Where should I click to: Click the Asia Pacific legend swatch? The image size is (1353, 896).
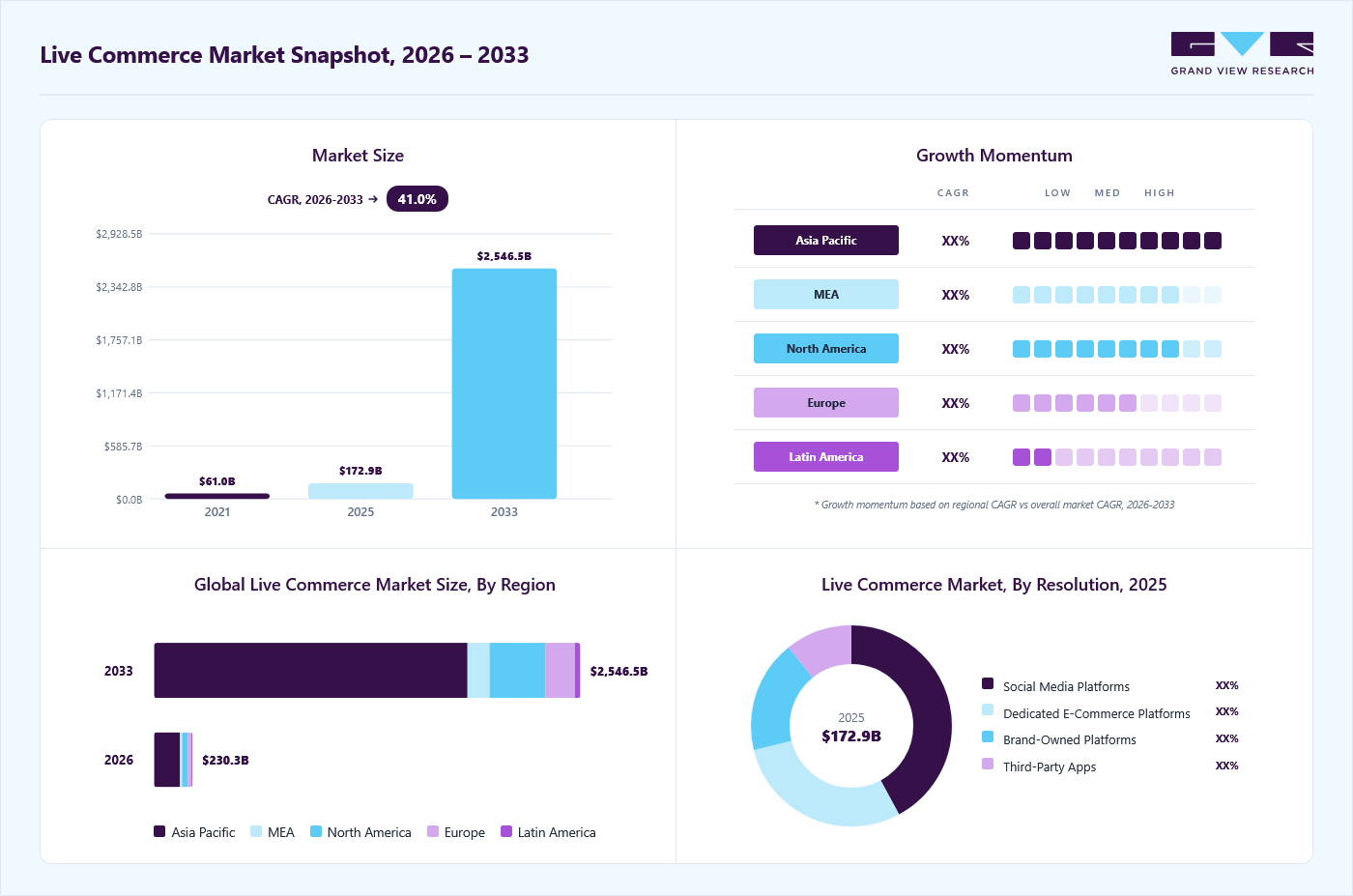(159, 831)
